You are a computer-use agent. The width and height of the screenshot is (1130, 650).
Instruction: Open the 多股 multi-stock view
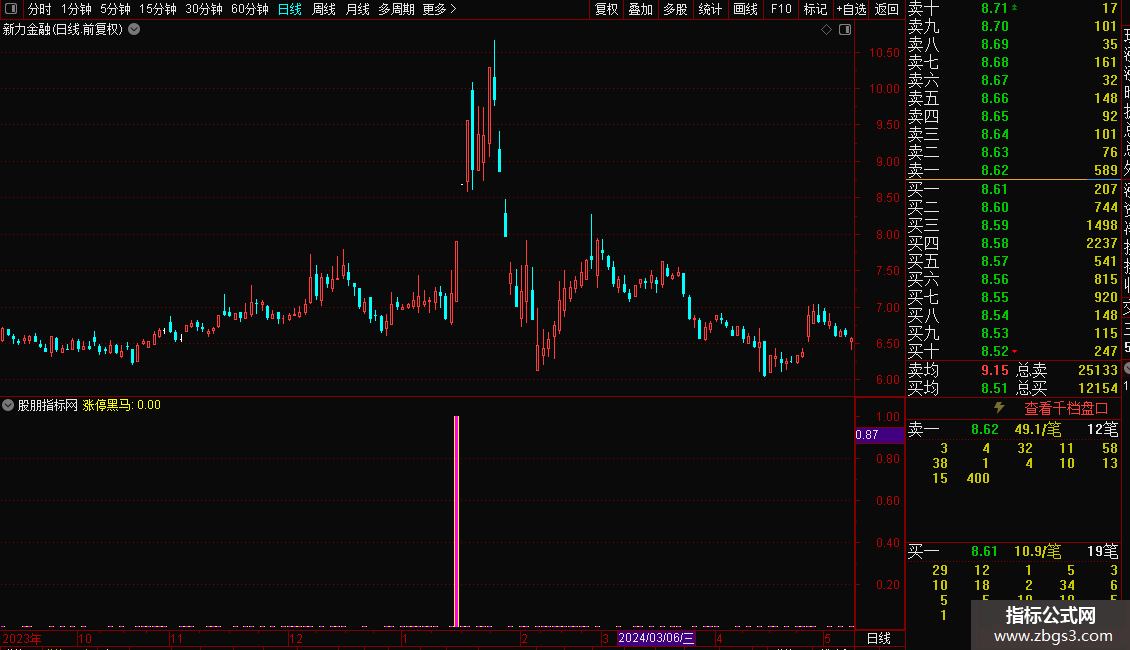tap(675, 9)
